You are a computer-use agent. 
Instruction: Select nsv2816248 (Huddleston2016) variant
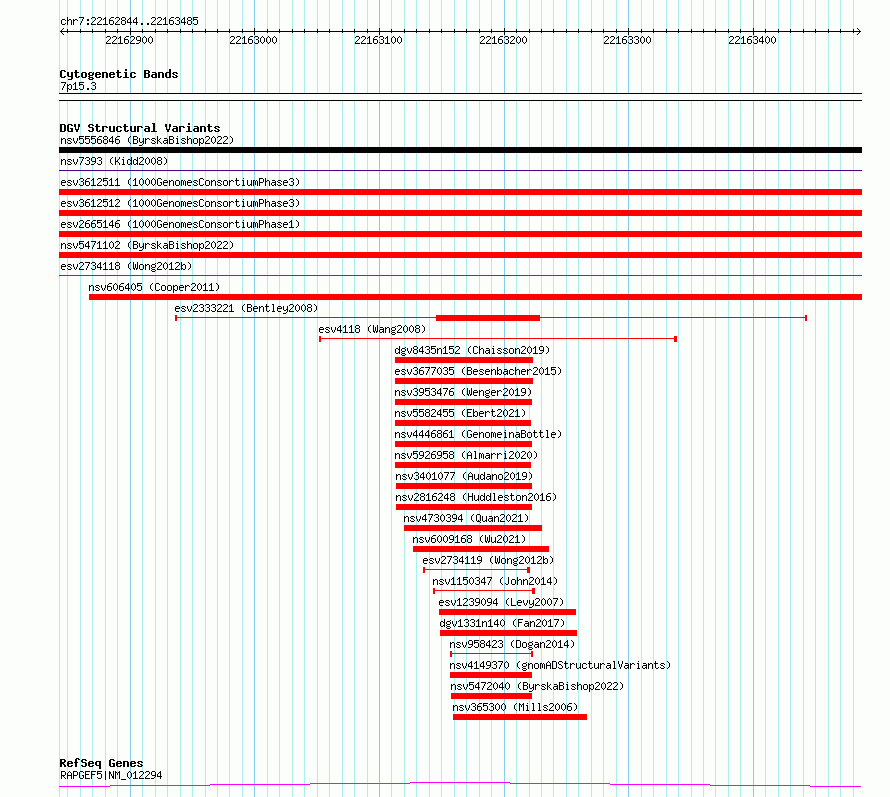(x=476, y=497)
